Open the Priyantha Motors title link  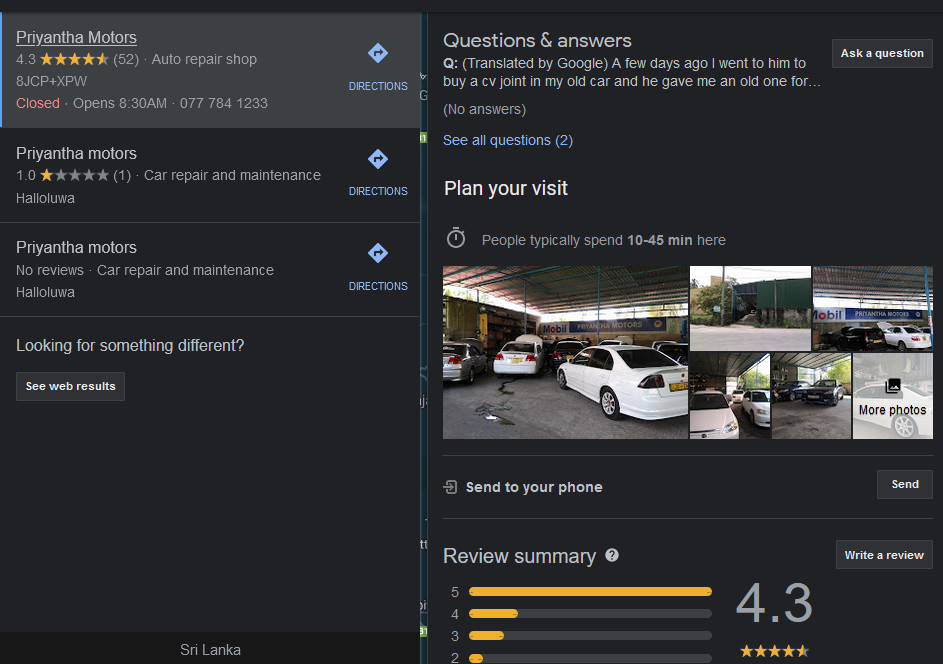[x=76, y=37]
